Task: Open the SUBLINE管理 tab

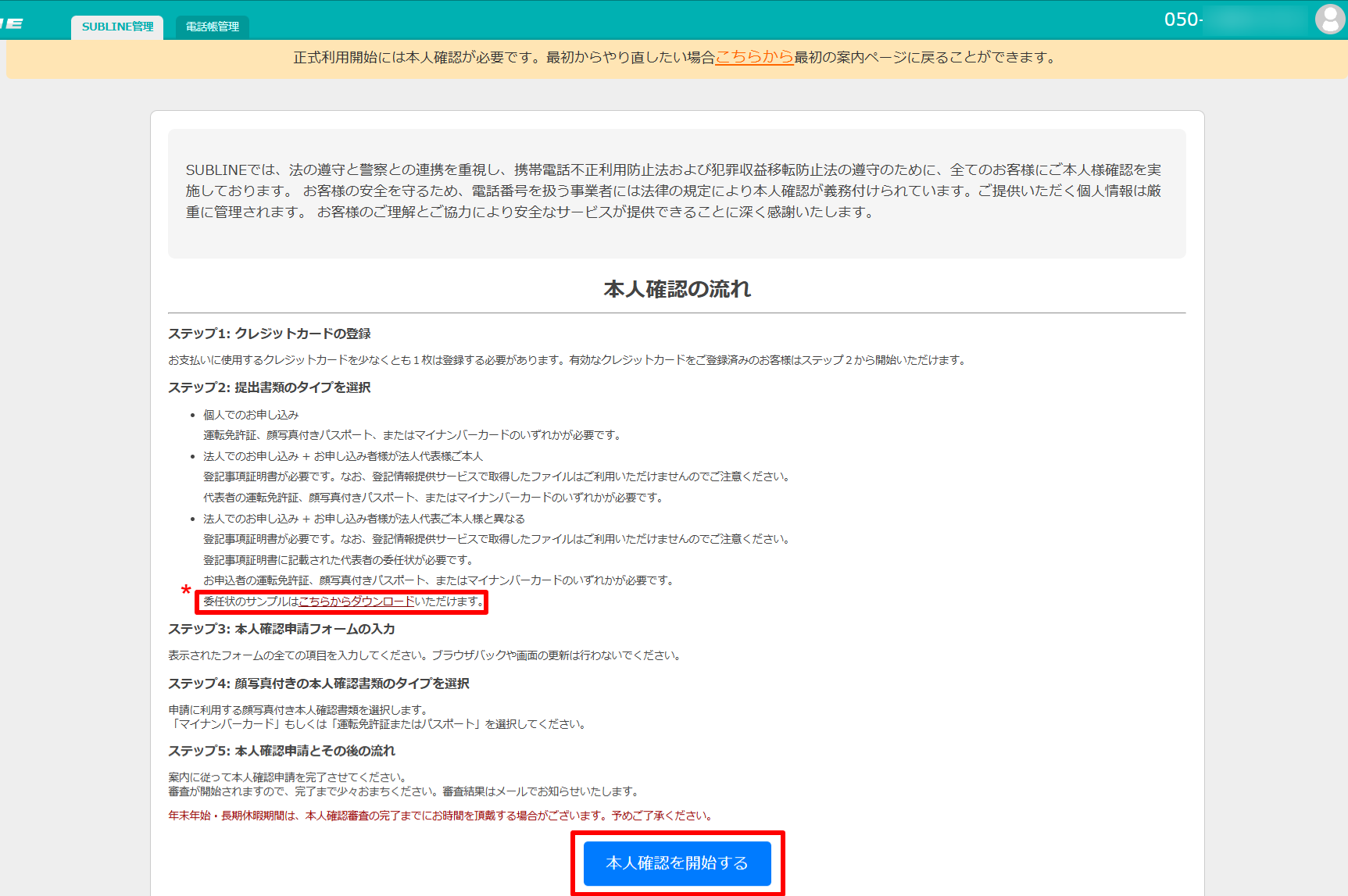Action: [117, 27]
